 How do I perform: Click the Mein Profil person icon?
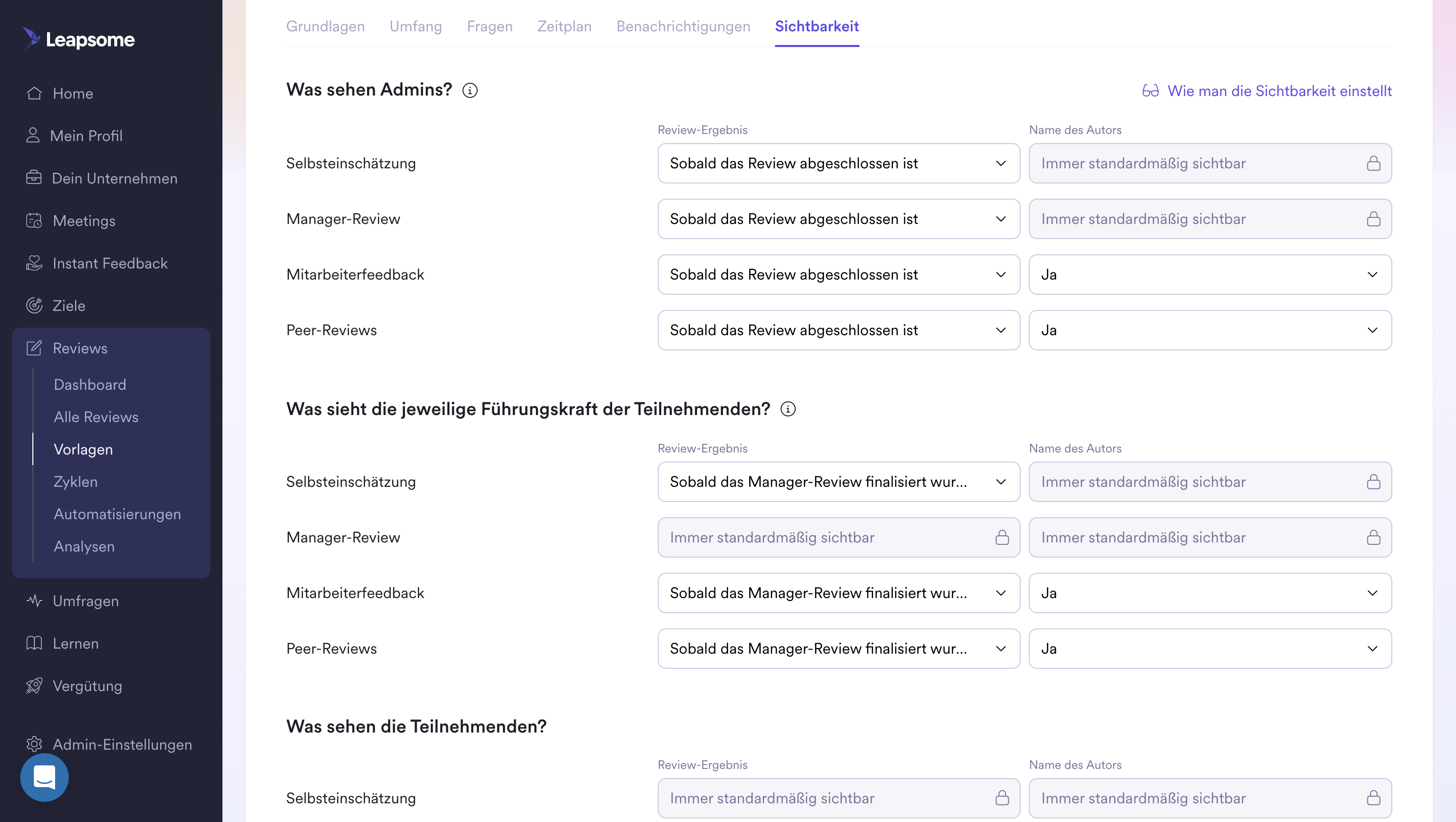point(33,135)
